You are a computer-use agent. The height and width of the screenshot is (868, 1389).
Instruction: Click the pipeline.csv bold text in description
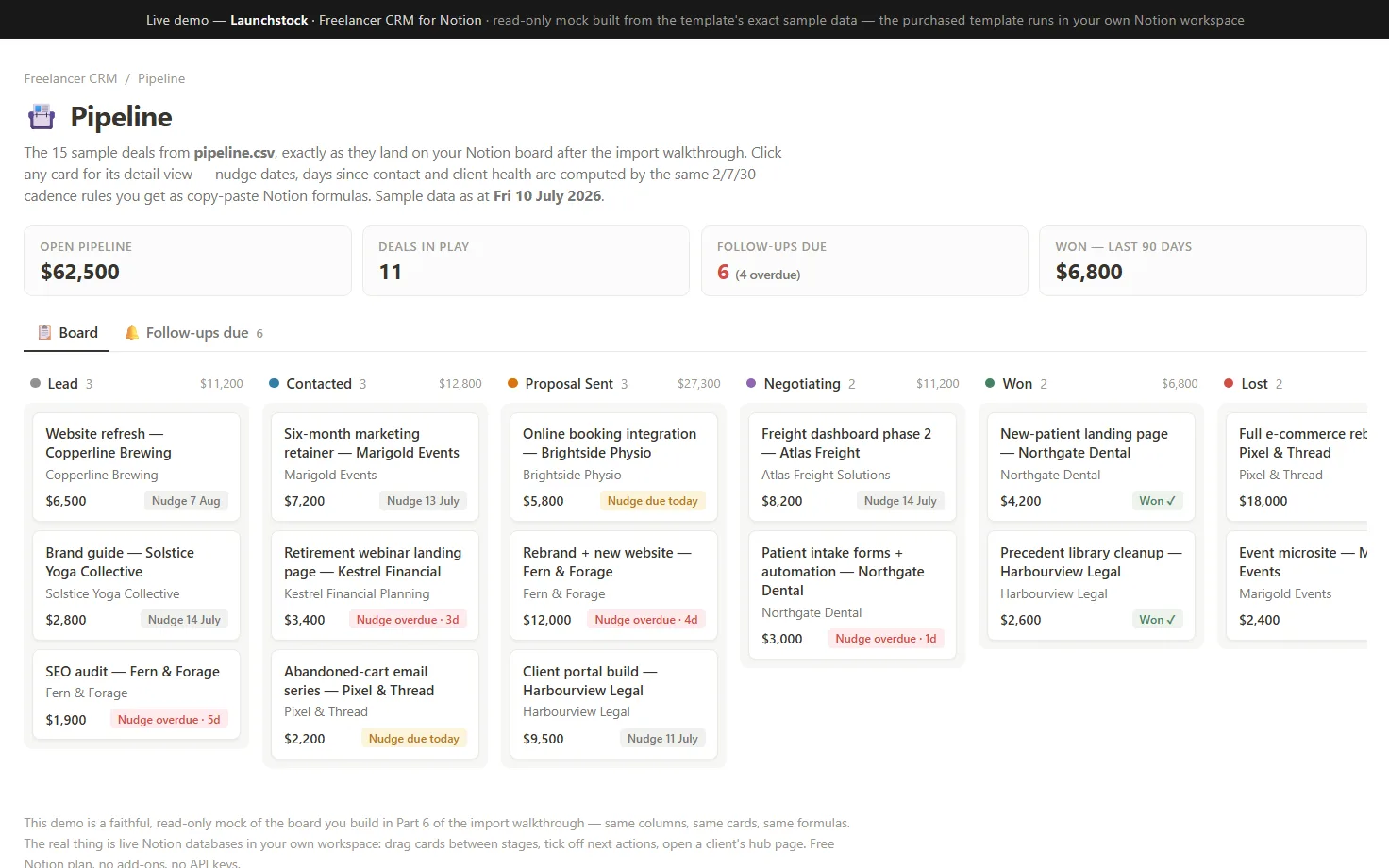(x=234, y=153)
